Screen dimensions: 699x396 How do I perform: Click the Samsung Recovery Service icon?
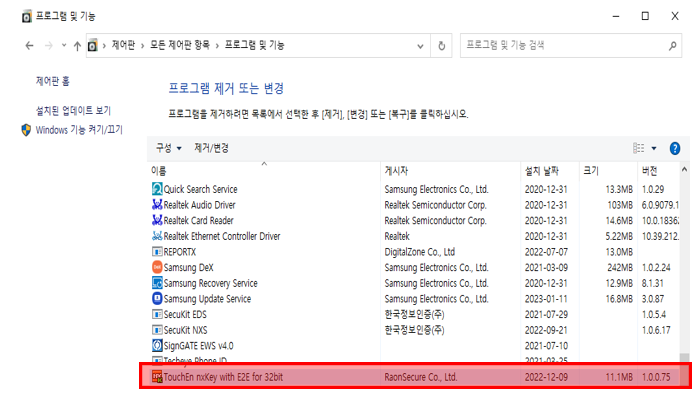[157, 283]
